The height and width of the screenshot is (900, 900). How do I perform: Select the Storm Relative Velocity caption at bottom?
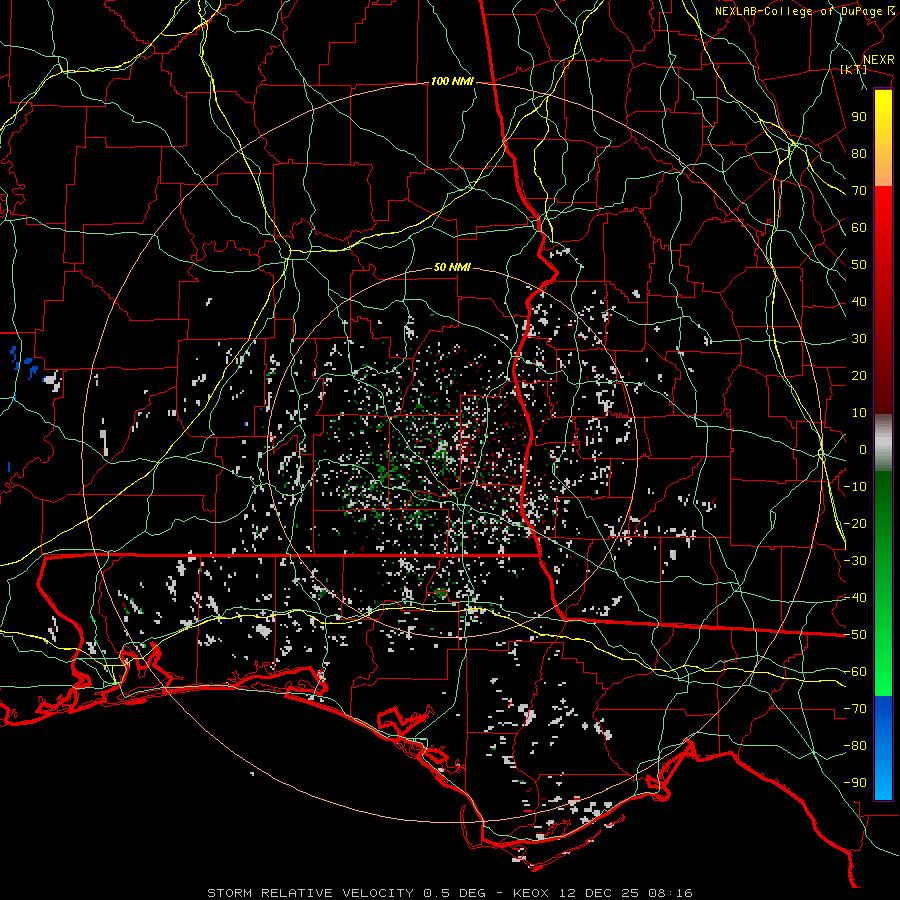[x=449, y=893]
